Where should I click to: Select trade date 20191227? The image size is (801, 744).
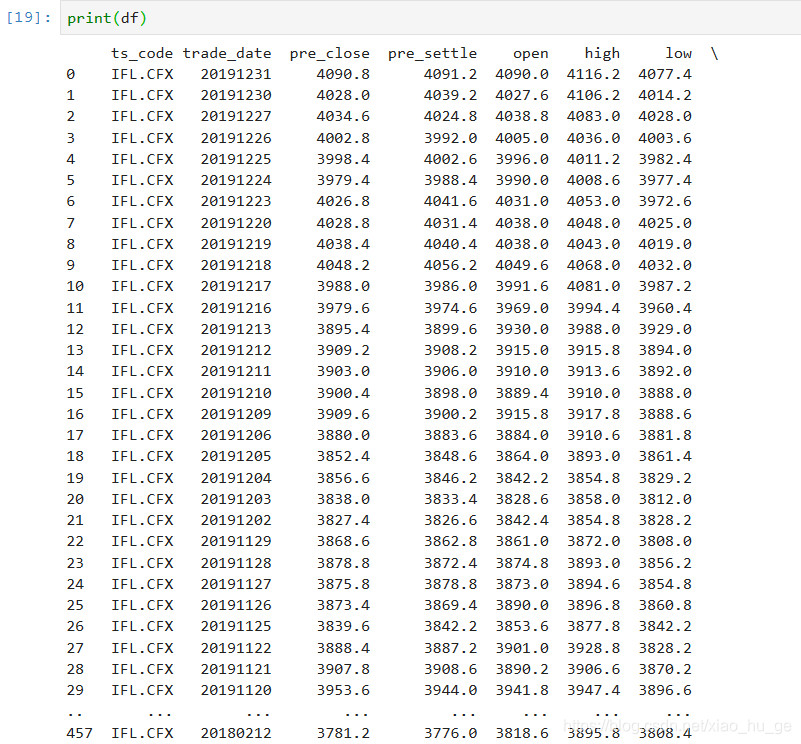pyautogui.click(x=236, y=117)
